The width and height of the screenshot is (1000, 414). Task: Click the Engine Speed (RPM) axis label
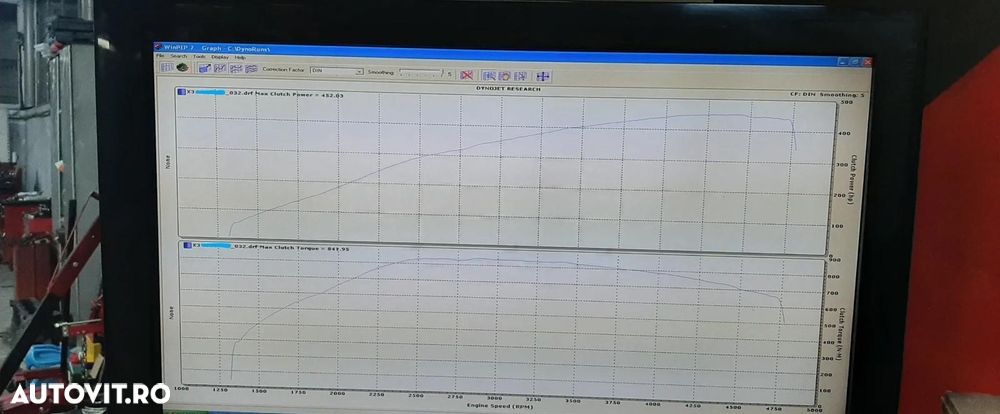click(x=499, y=405)
